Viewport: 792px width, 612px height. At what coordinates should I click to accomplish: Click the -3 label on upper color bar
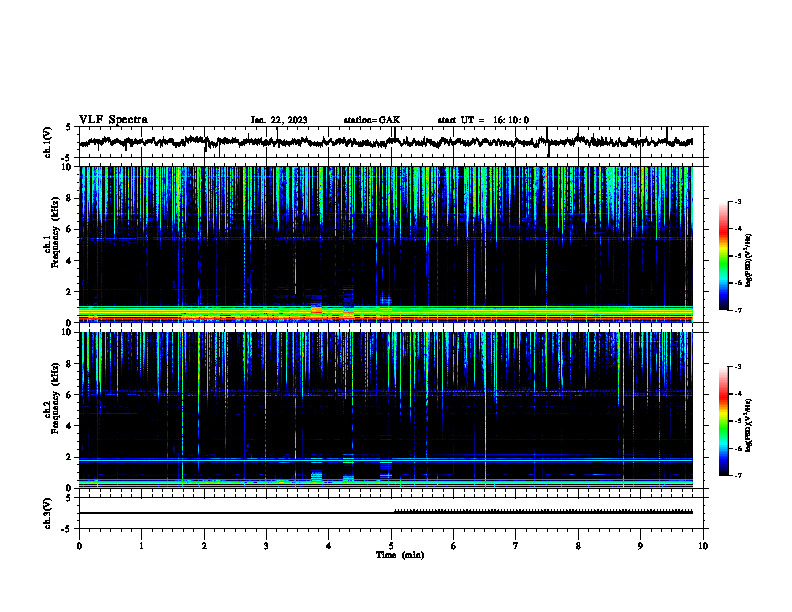(738, 201)
